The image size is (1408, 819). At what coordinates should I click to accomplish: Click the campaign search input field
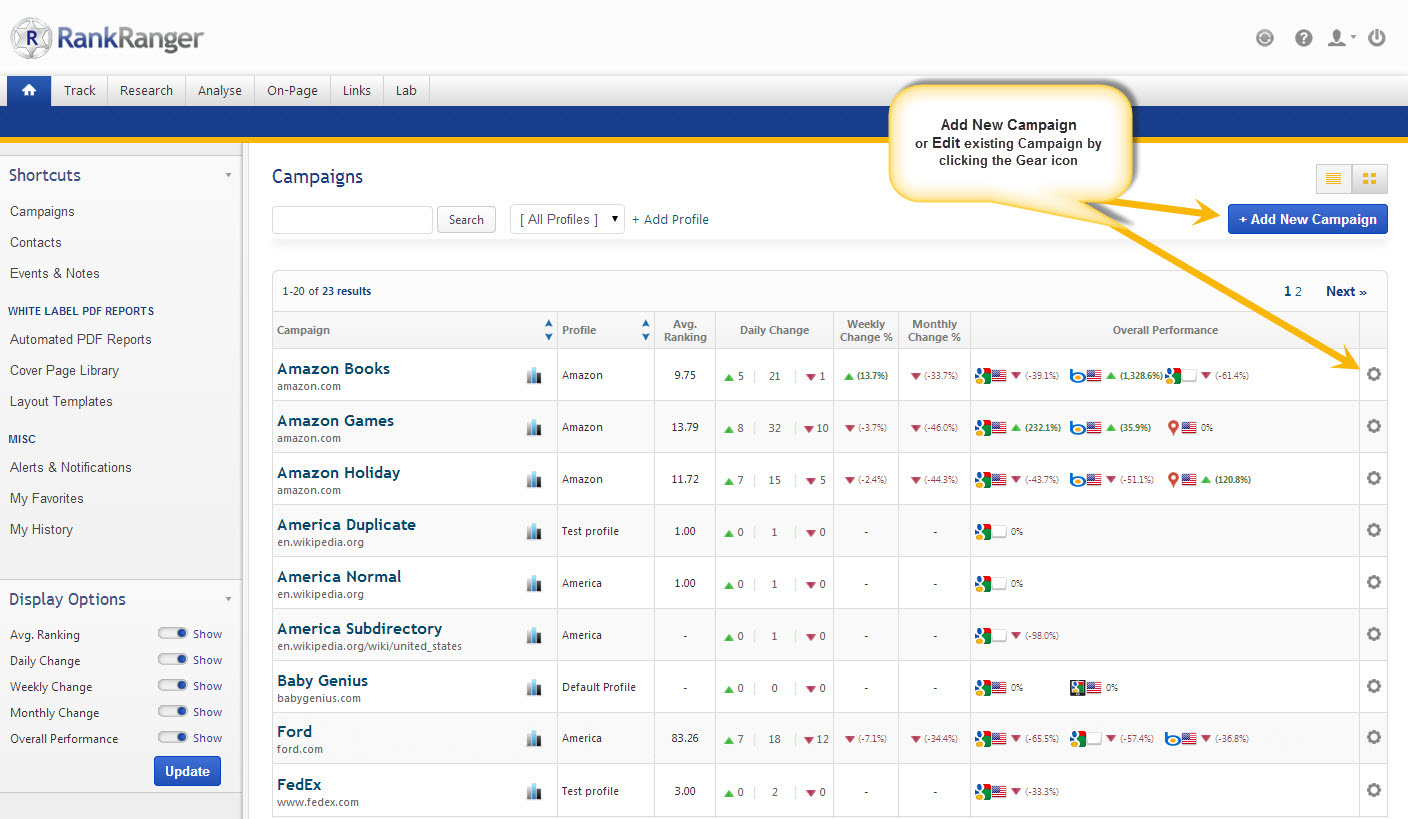(x=352, y=220)
